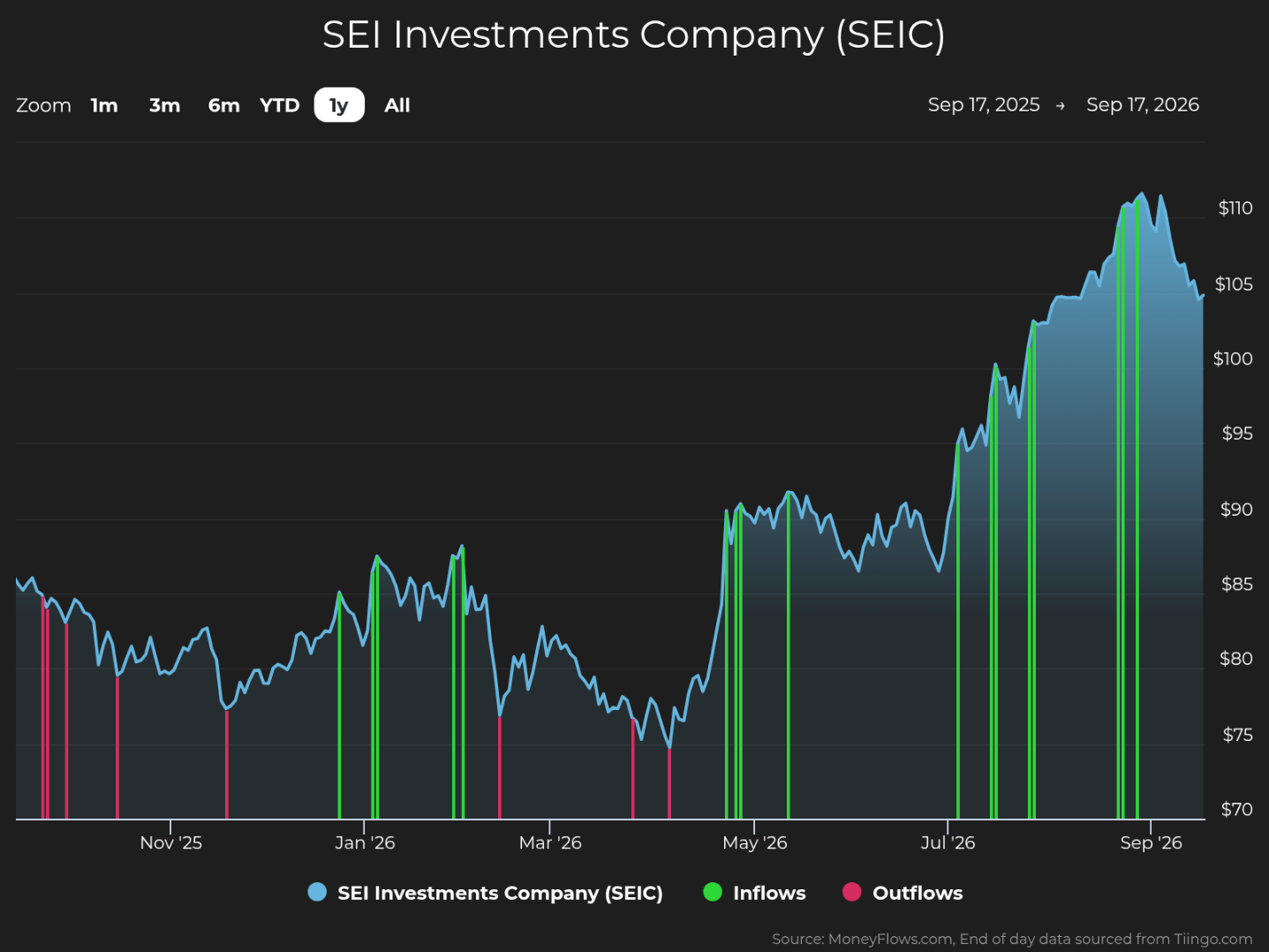The width and height of the screenshot is (1269, 952).
Task: Click the green Inflows legend dot
Action: (713, 892)
